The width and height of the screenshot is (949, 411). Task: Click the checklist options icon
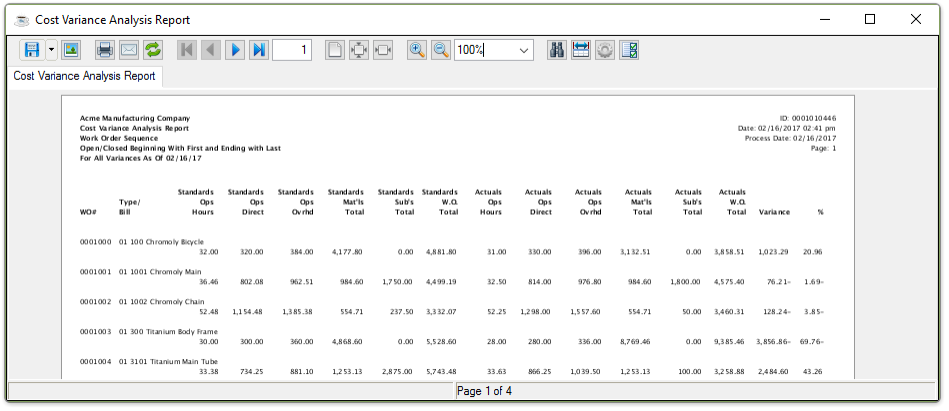click(630, 49)
